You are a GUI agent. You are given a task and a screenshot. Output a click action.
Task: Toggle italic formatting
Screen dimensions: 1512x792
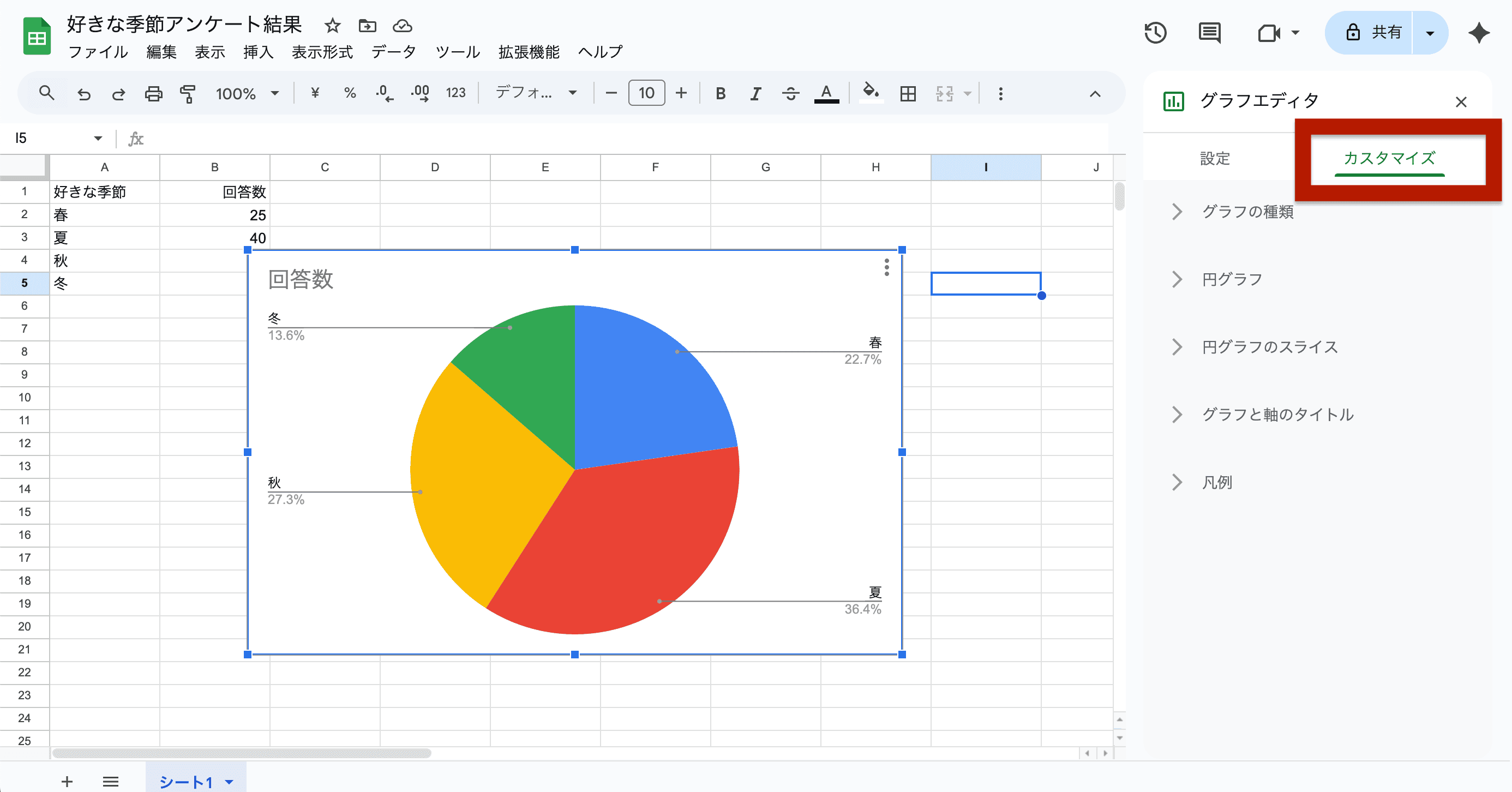pos(755,93)
